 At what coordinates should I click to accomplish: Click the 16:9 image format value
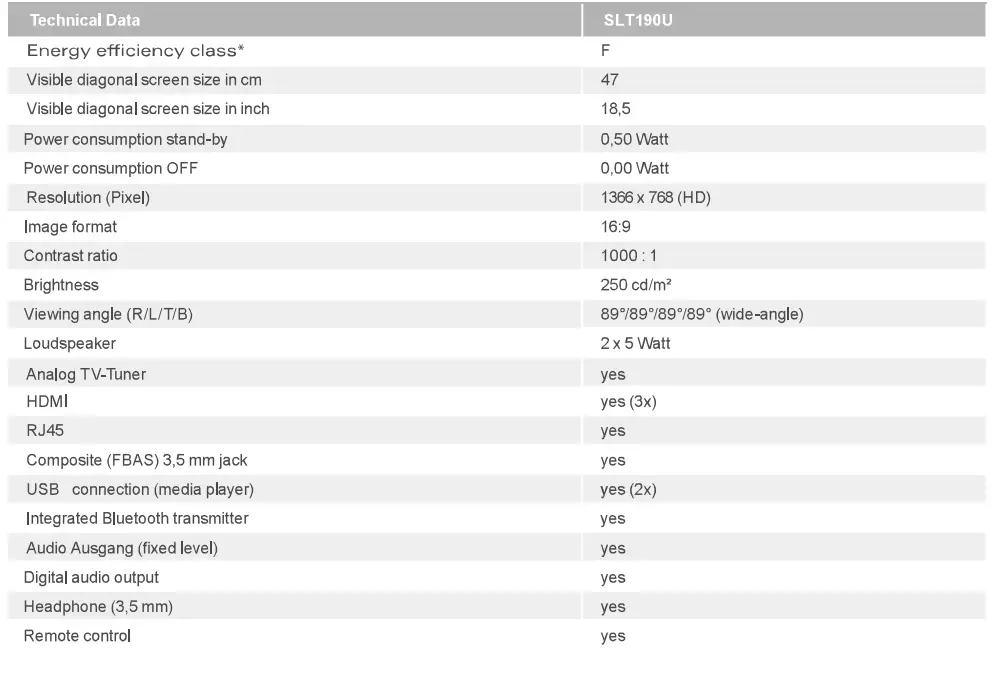tap(615, 227)
